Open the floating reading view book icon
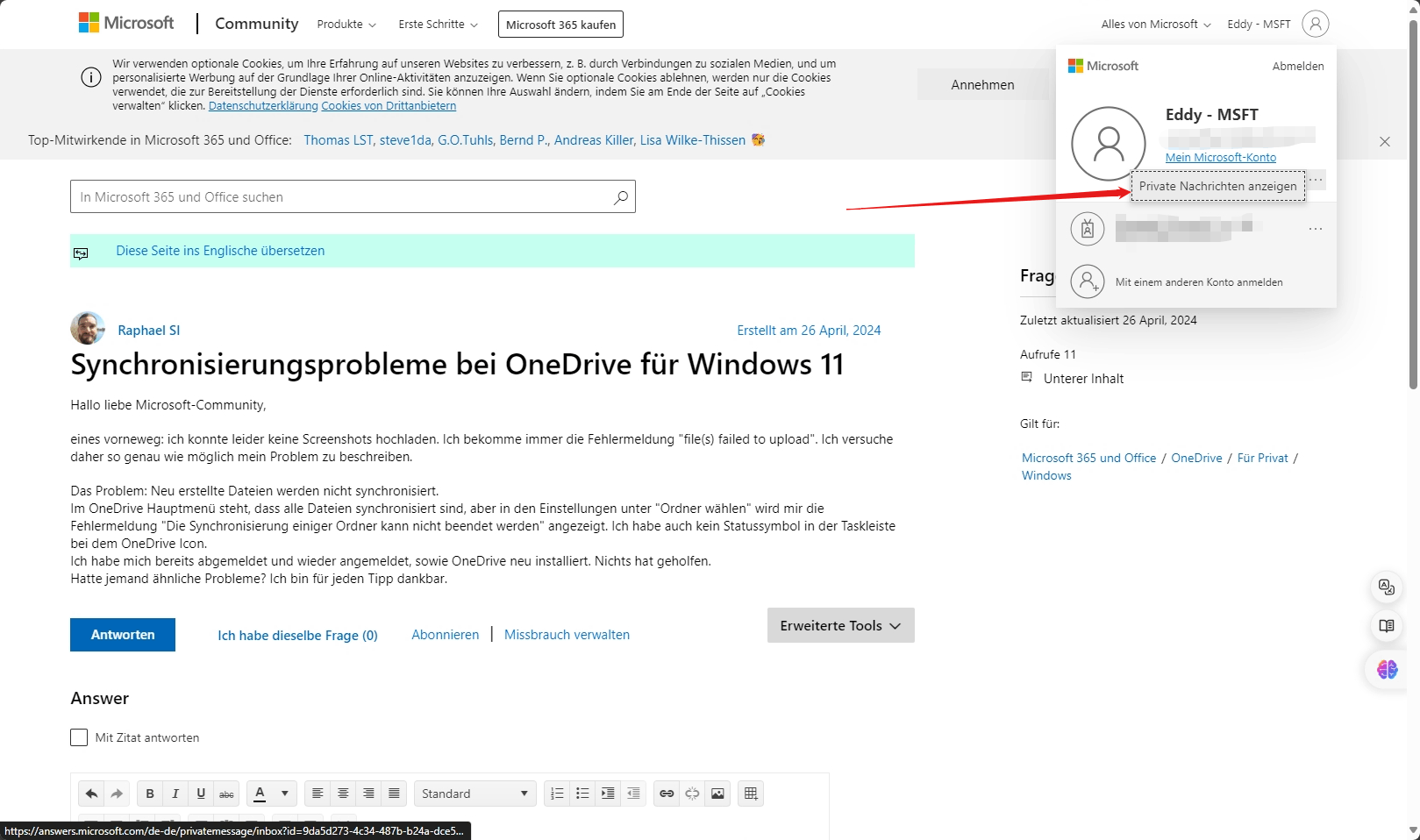 click(1387, 626)
